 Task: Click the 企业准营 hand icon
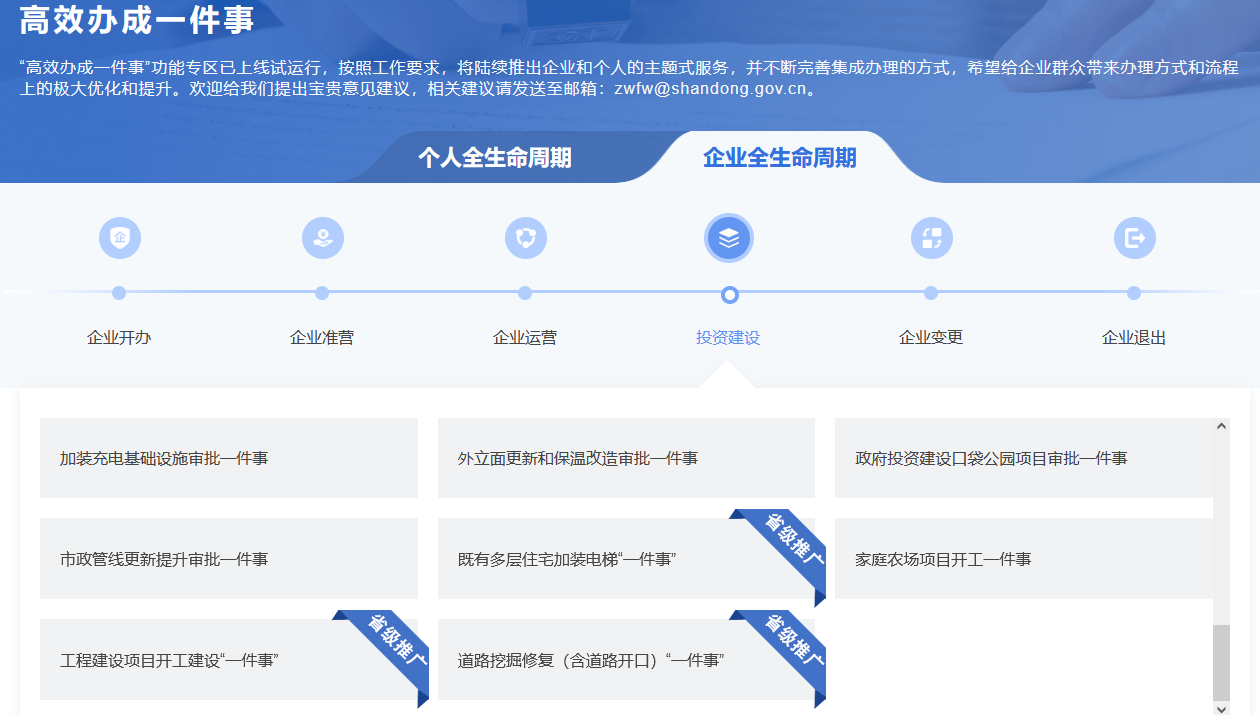pos(322,238)
